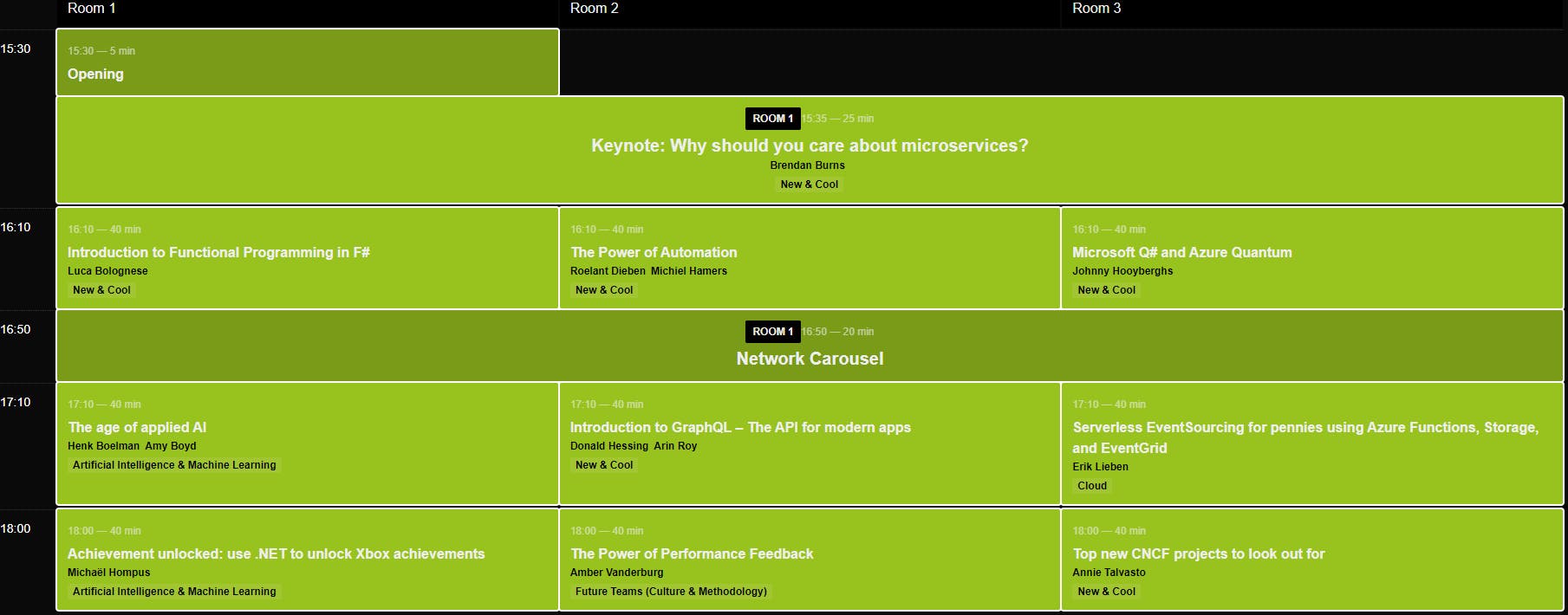Open The age of applied AI session
Viewport: 1568px width, 615px height.
tap(137, 427)
